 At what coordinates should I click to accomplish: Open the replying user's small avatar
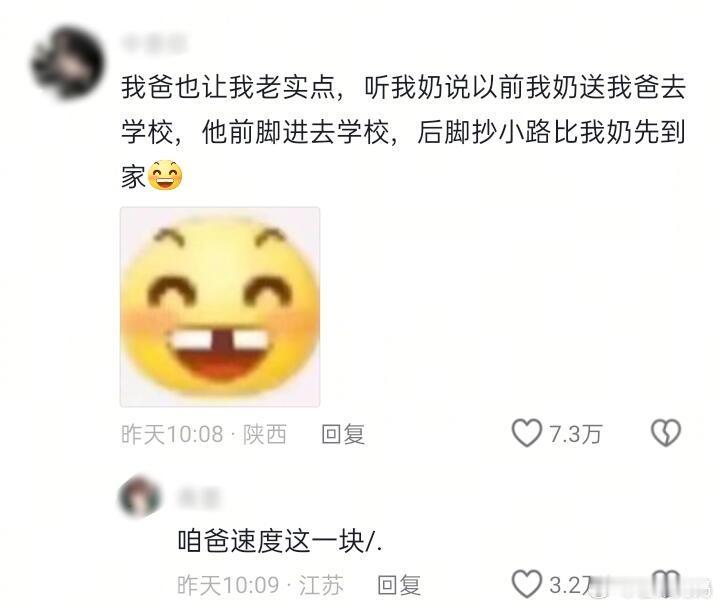pos(140,497)
